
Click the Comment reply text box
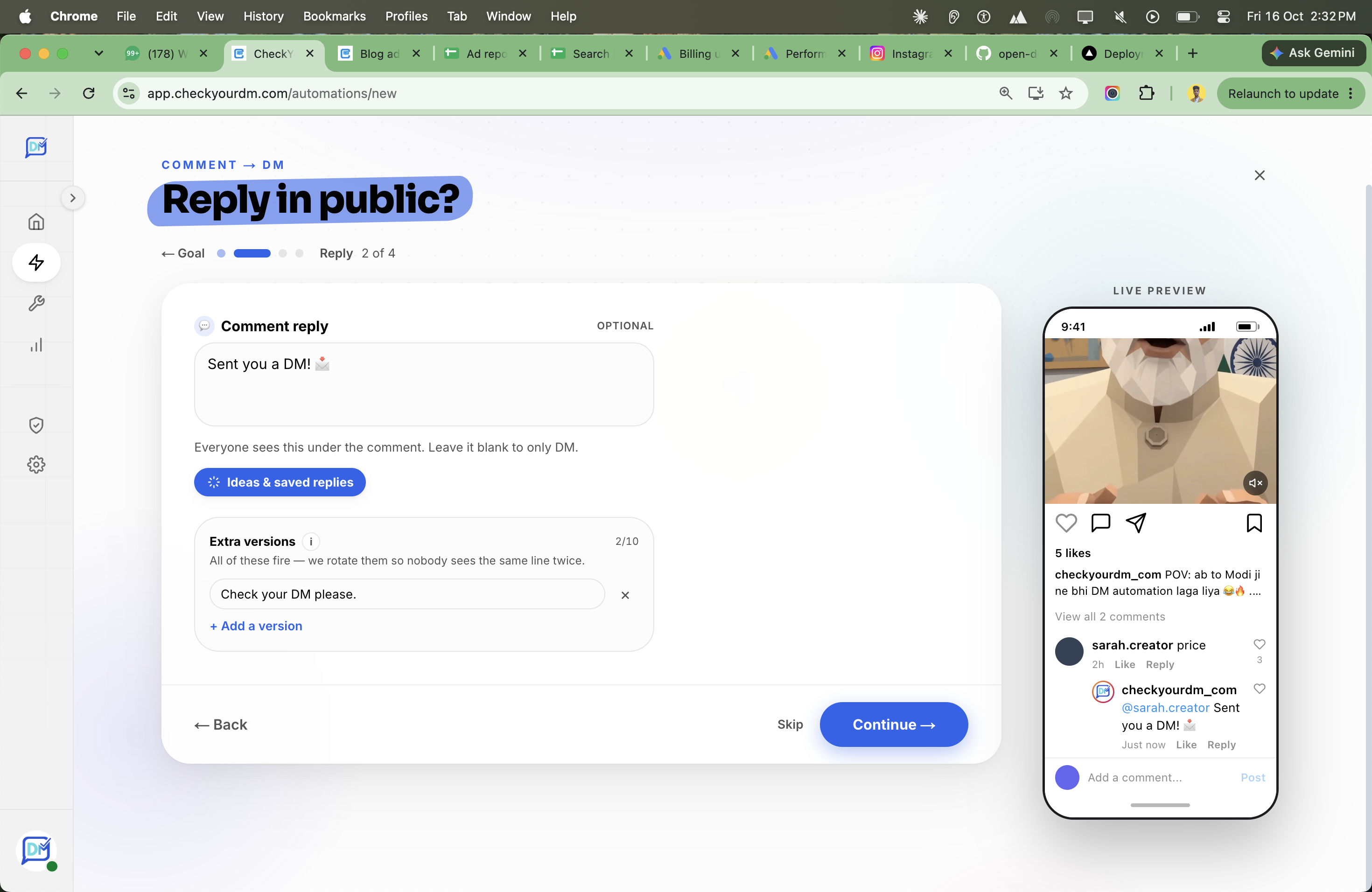[x=424, y=384]
